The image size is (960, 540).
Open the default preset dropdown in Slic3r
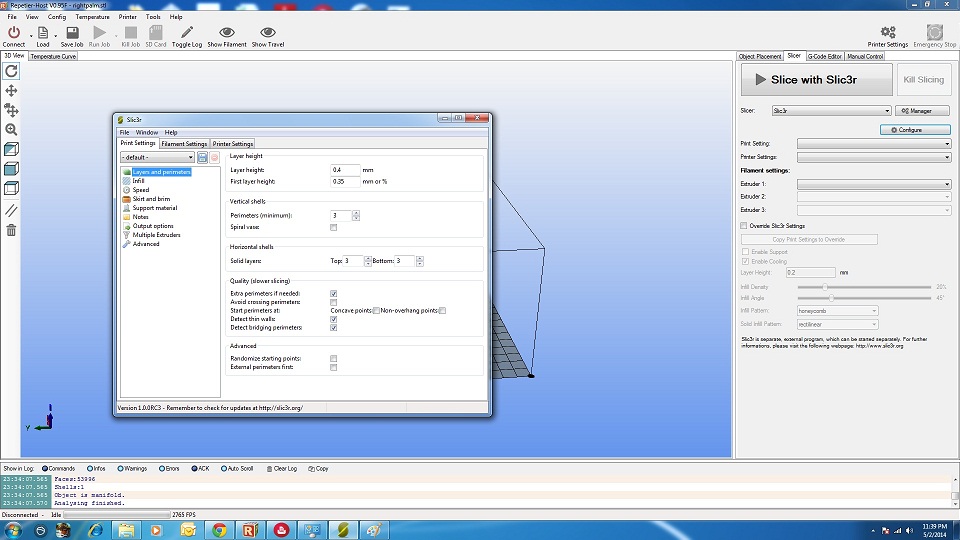coord(157,157)
